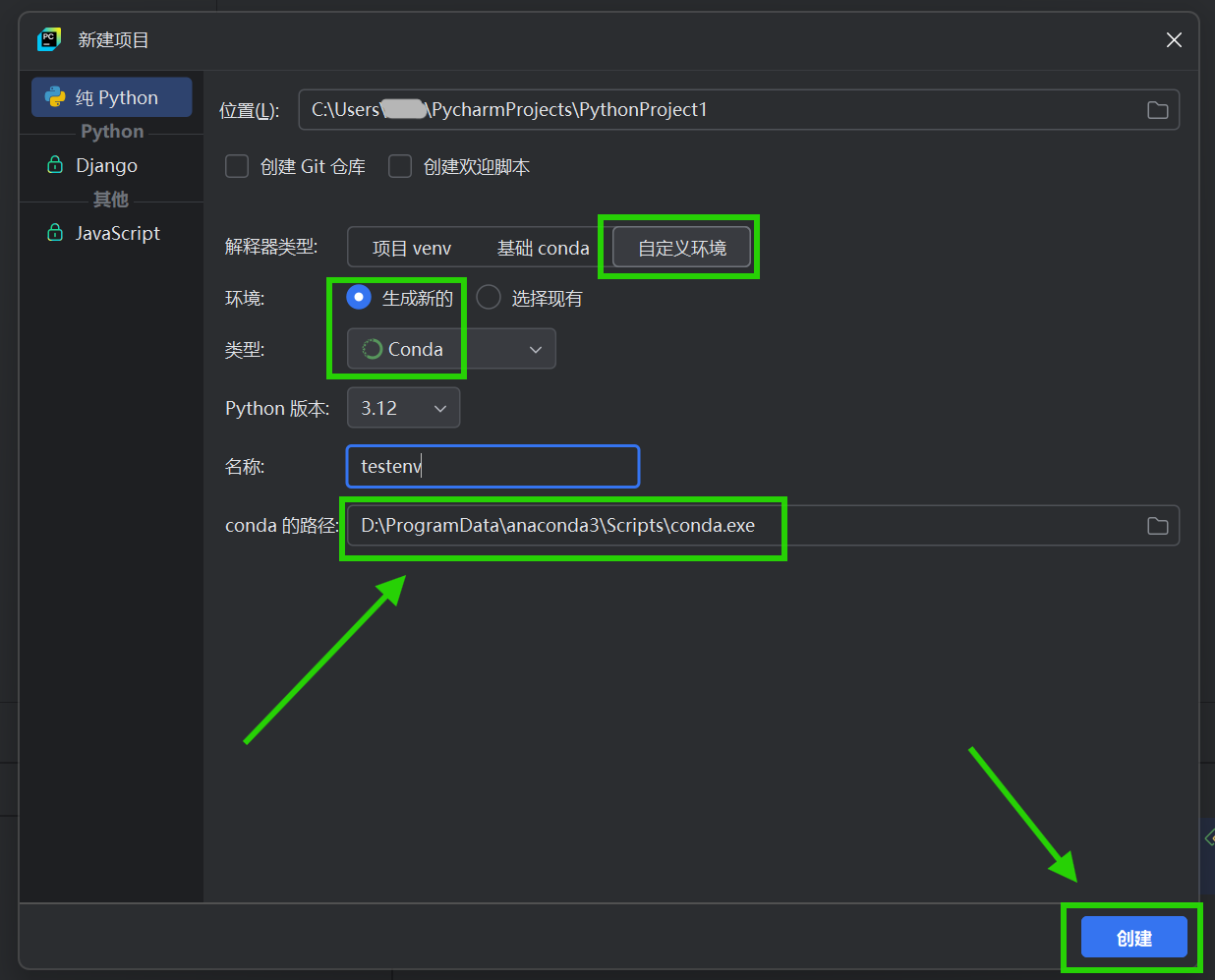Click the Python 版本 label
The width and height of the screenshot is (1215, 980).
277,408
